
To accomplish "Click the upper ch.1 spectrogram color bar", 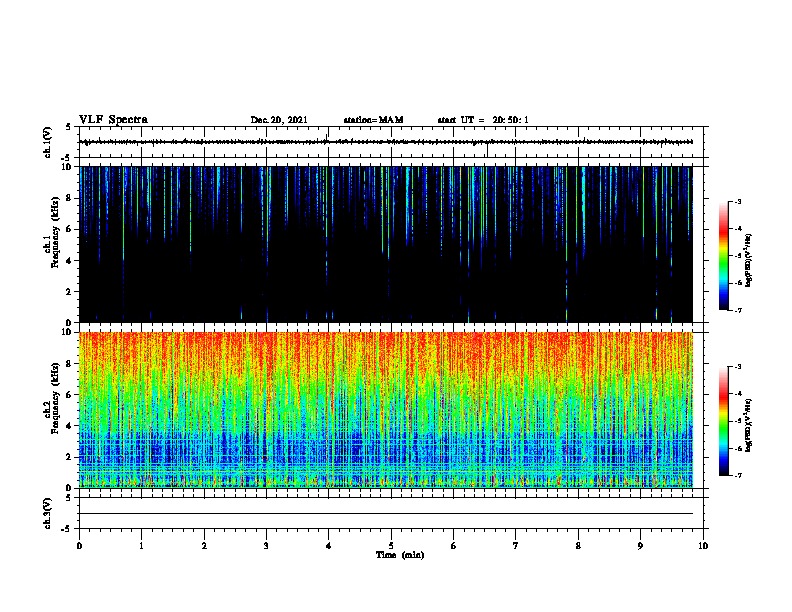I will point(724,256).
